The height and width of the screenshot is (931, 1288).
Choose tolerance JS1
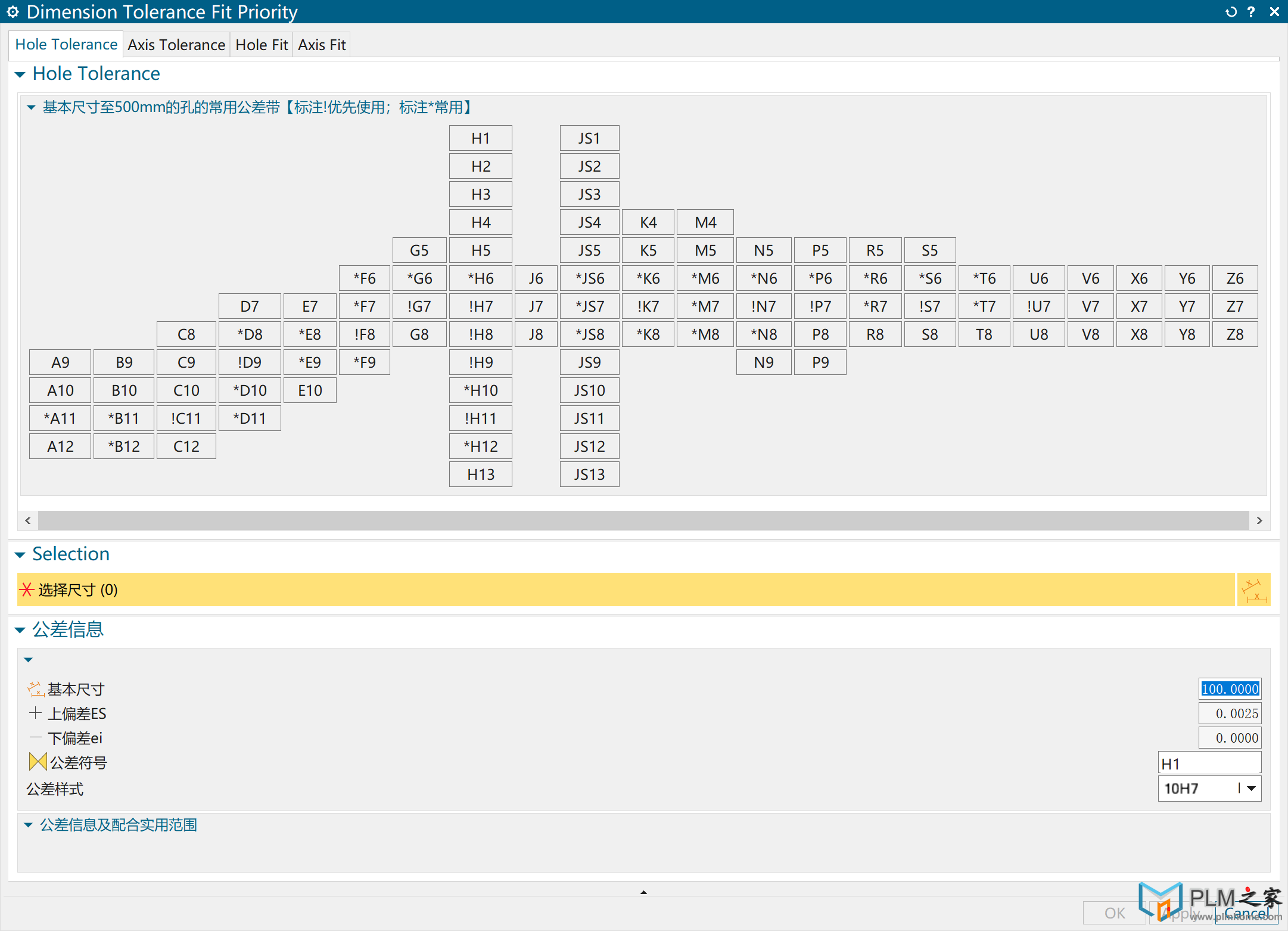[589, 138]
